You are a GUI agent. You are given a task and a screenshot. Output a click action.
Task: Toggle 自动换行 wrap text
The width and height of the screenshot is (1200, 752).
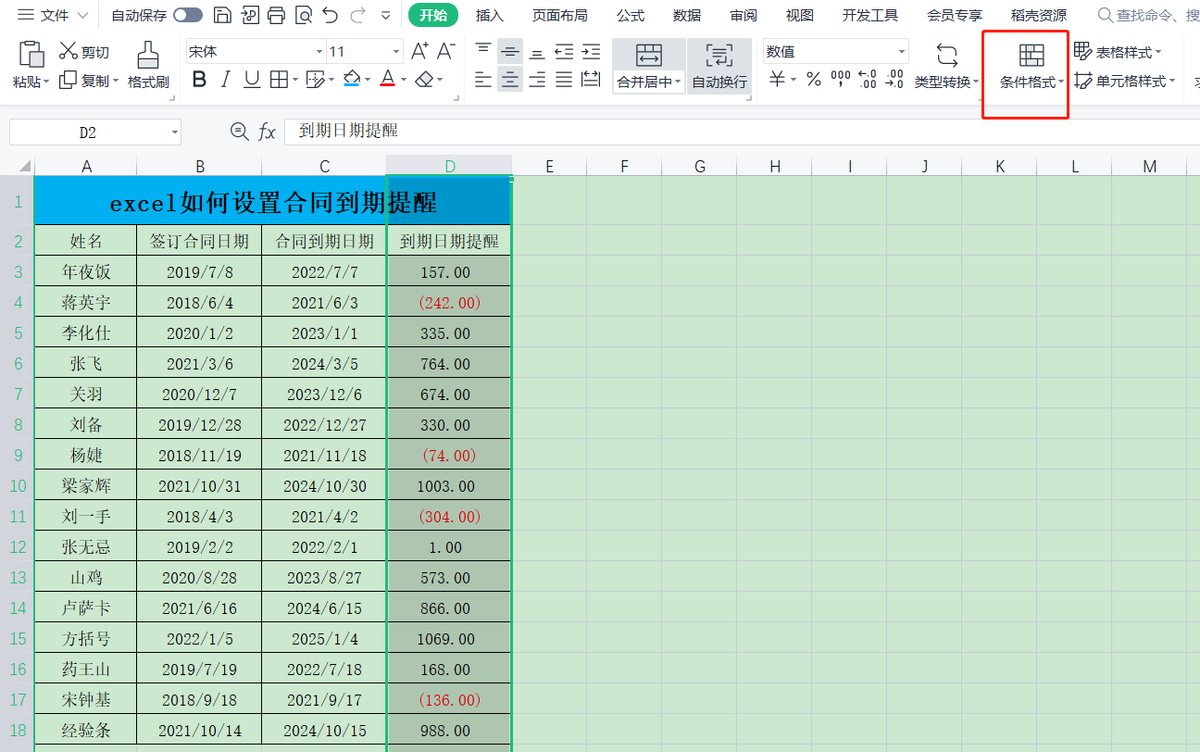(719, 66)
